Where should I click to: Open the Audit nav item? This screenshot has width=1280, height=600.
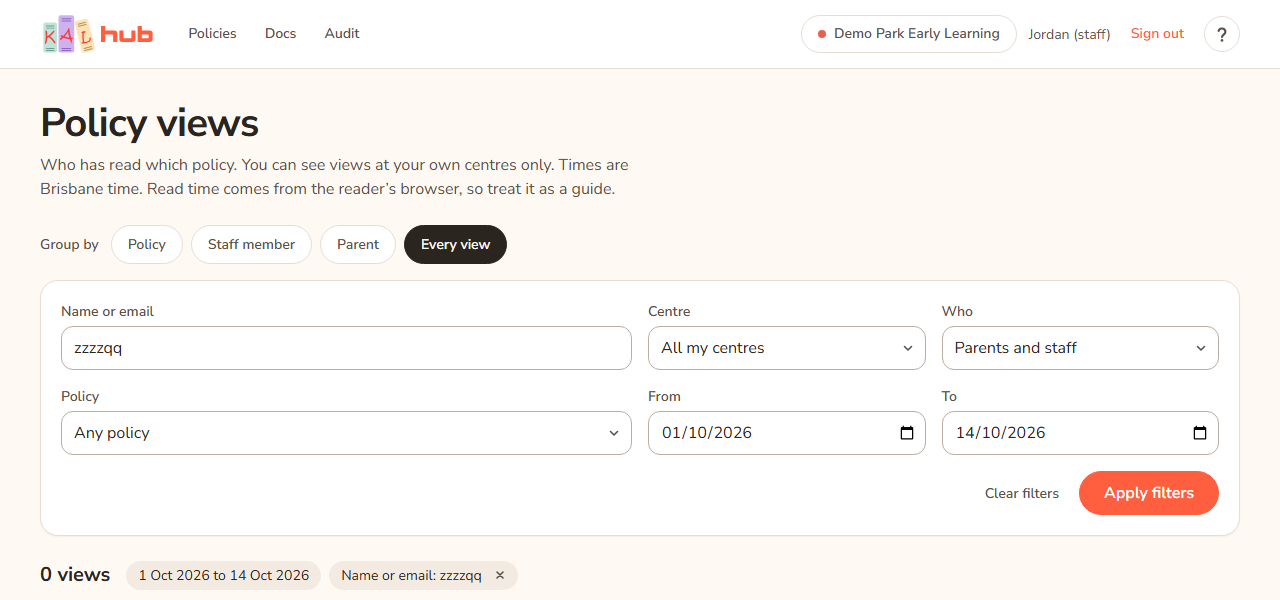[342, 34]
